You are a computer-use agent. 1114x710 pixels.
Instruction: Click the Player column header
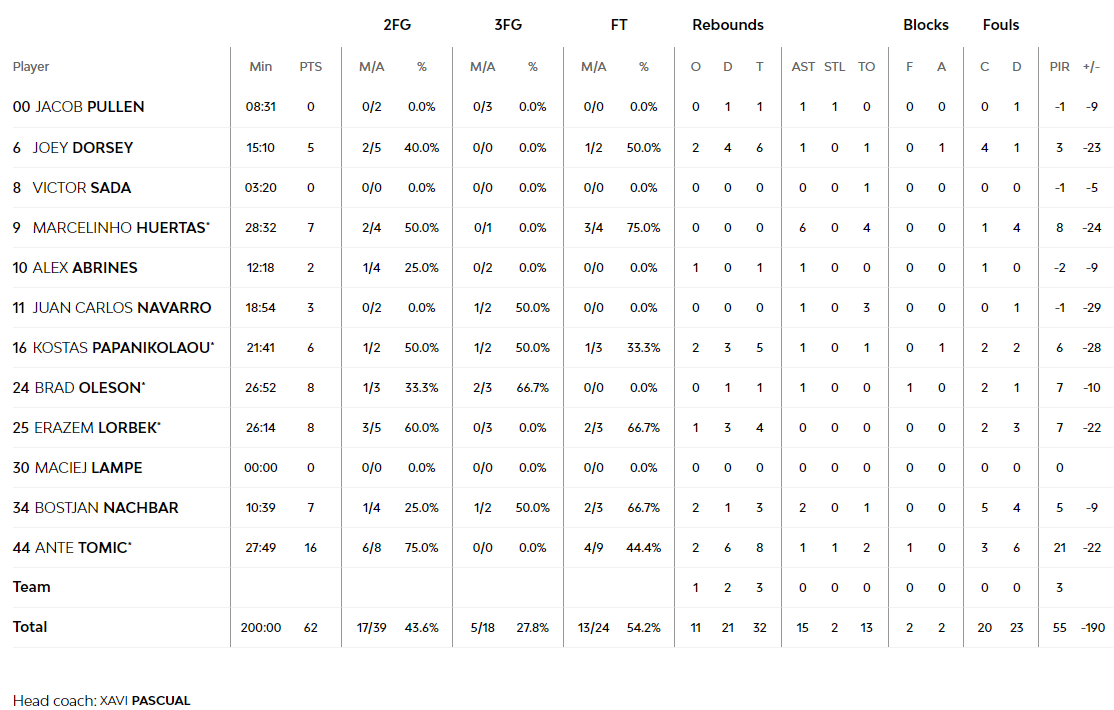(31, 67)
